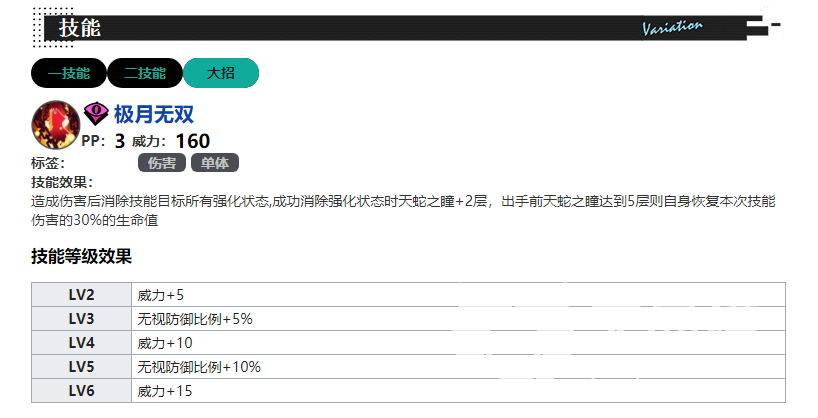Click the pink gem attribute icon
Viewport: 818px width, 418px height.
click(96, 114)
